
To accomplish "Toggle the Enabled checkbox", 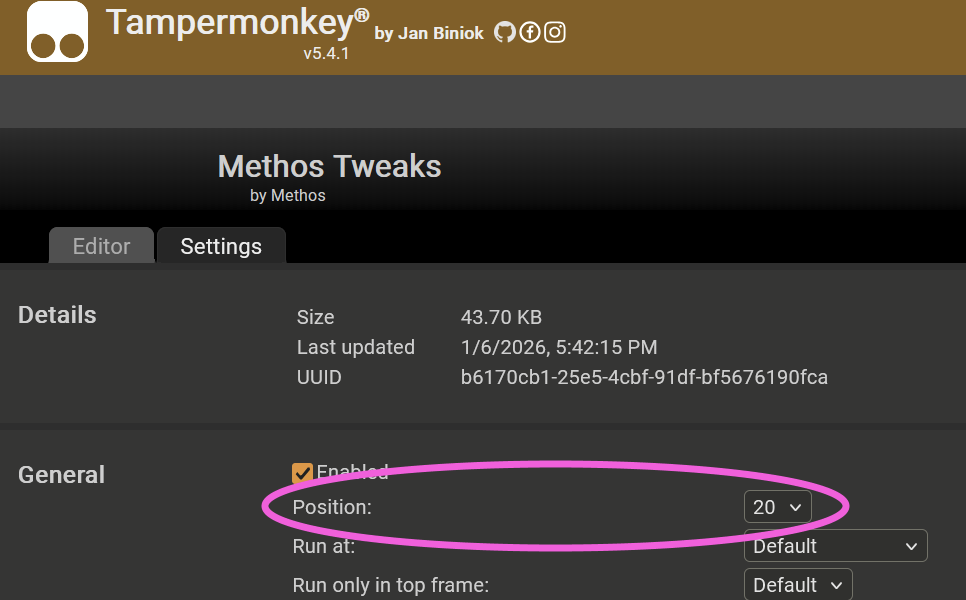I will point(302,473).
